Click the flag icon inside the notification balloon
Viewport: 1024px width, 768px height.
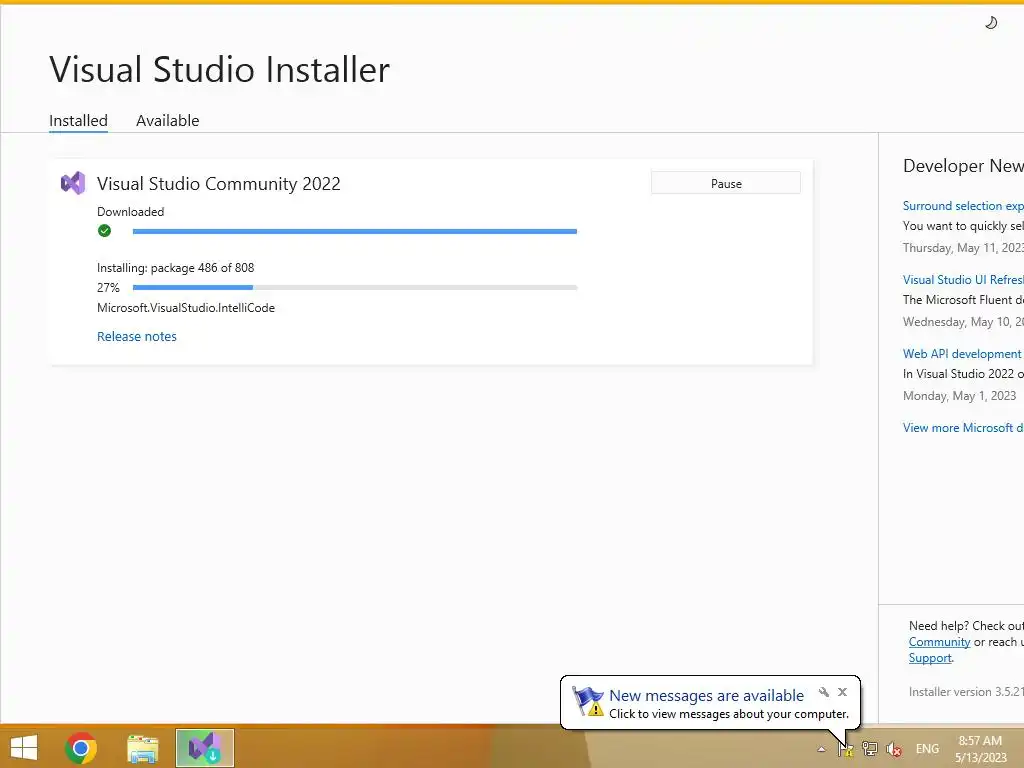tap(588, 702)
